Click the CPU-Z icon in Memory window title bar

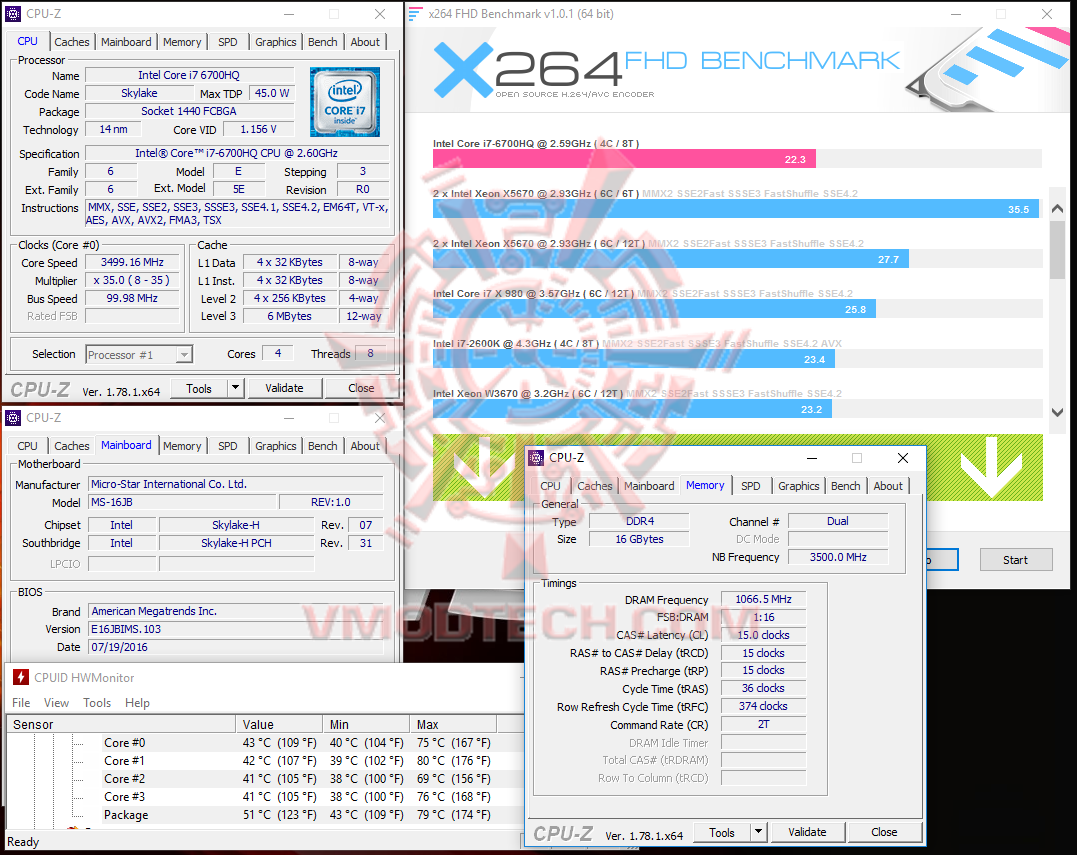[x=536, y=457]
